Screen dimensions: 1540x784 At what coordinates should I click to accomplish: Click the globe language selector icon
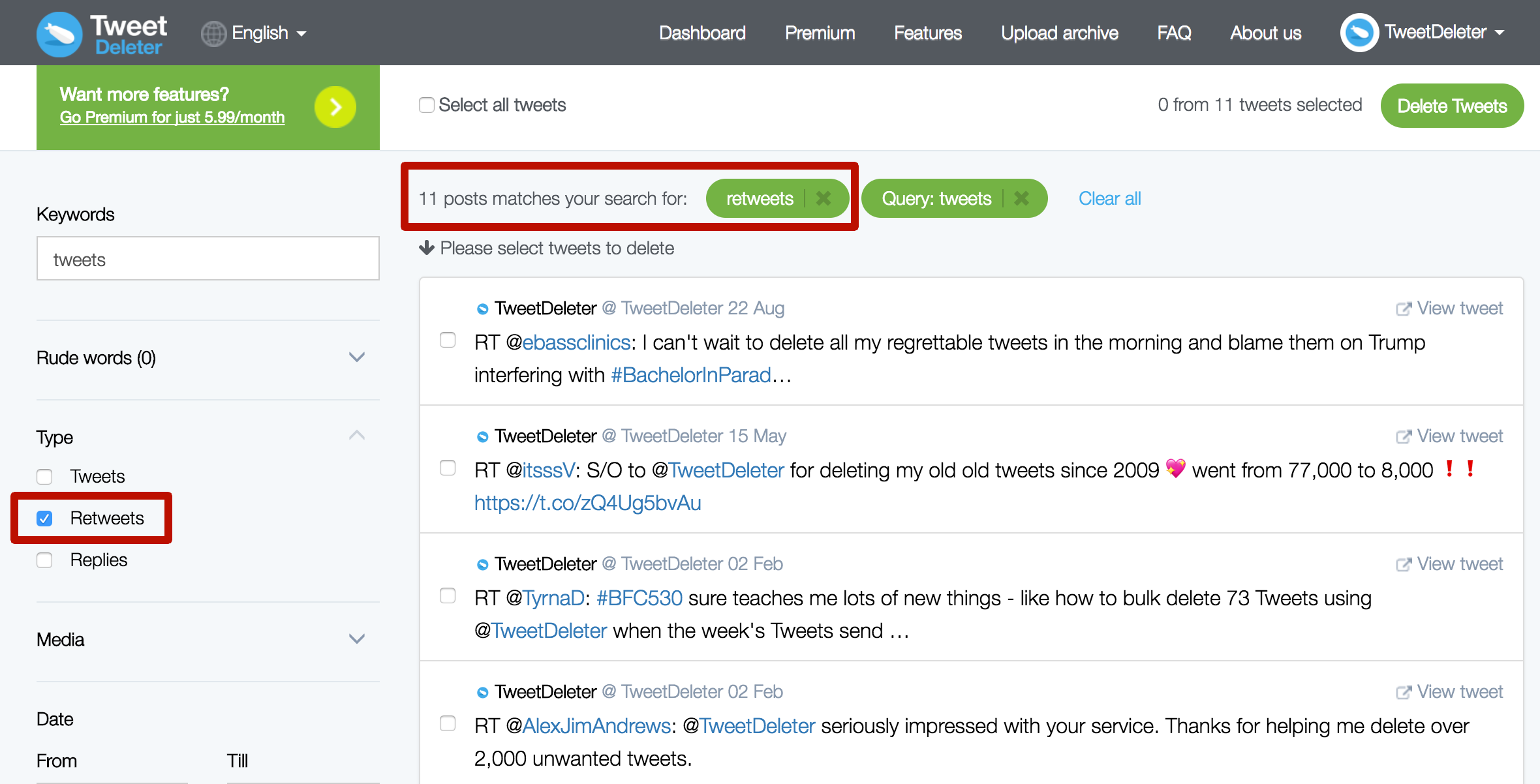(x=211, y=33)
